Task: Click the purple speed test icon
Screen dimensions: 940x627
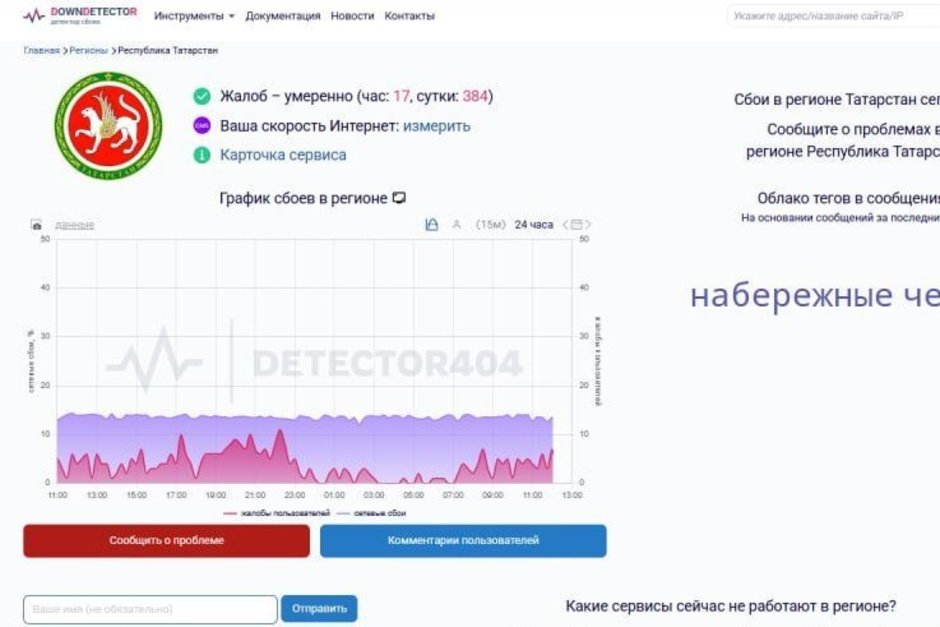Action: click(202, 126)
